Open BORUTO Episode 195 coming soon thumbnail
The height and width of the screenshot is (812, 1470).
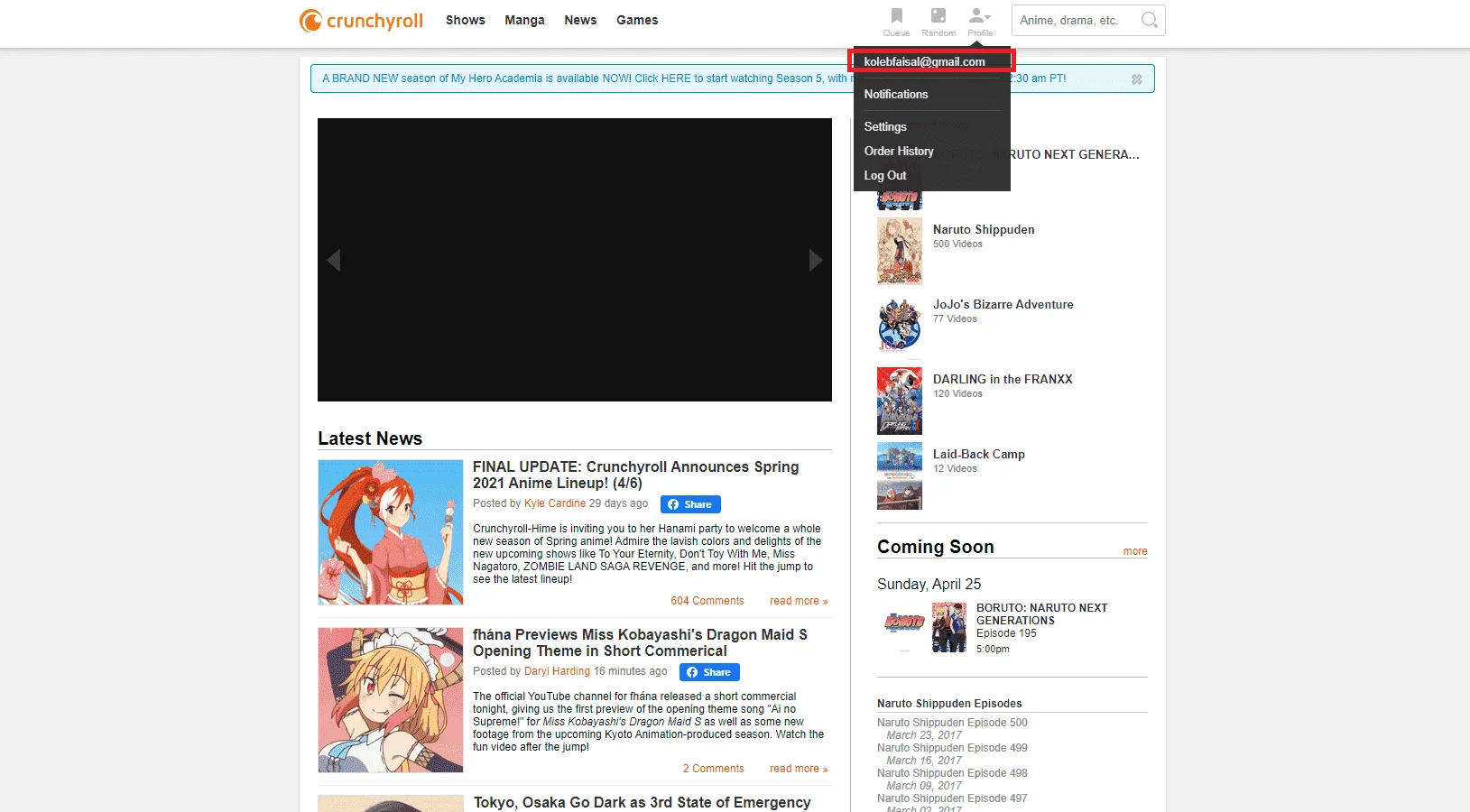point(948,627)
